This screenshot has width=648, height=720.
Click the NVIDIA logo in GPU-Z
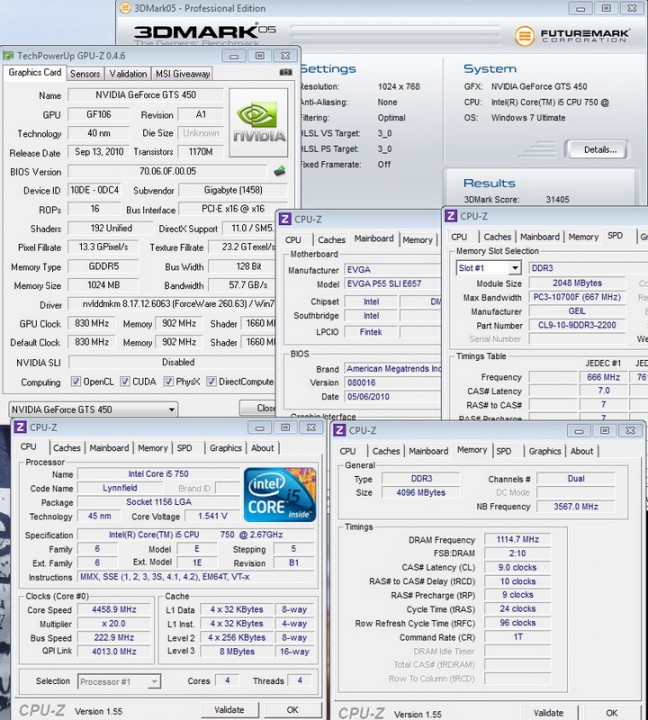259,123
